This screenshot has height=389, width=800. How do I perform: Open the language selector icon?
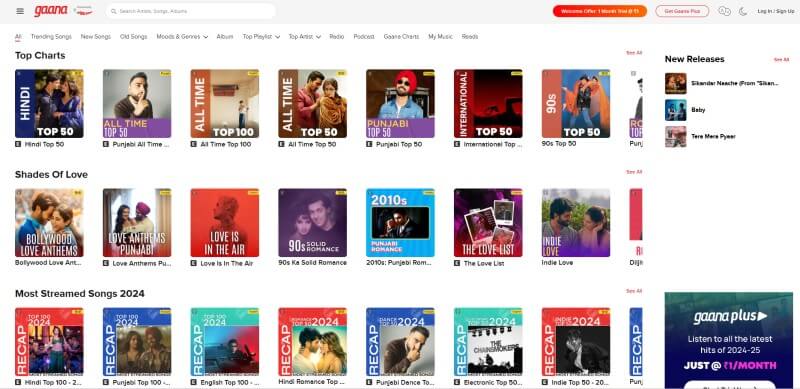click(724, 11)
